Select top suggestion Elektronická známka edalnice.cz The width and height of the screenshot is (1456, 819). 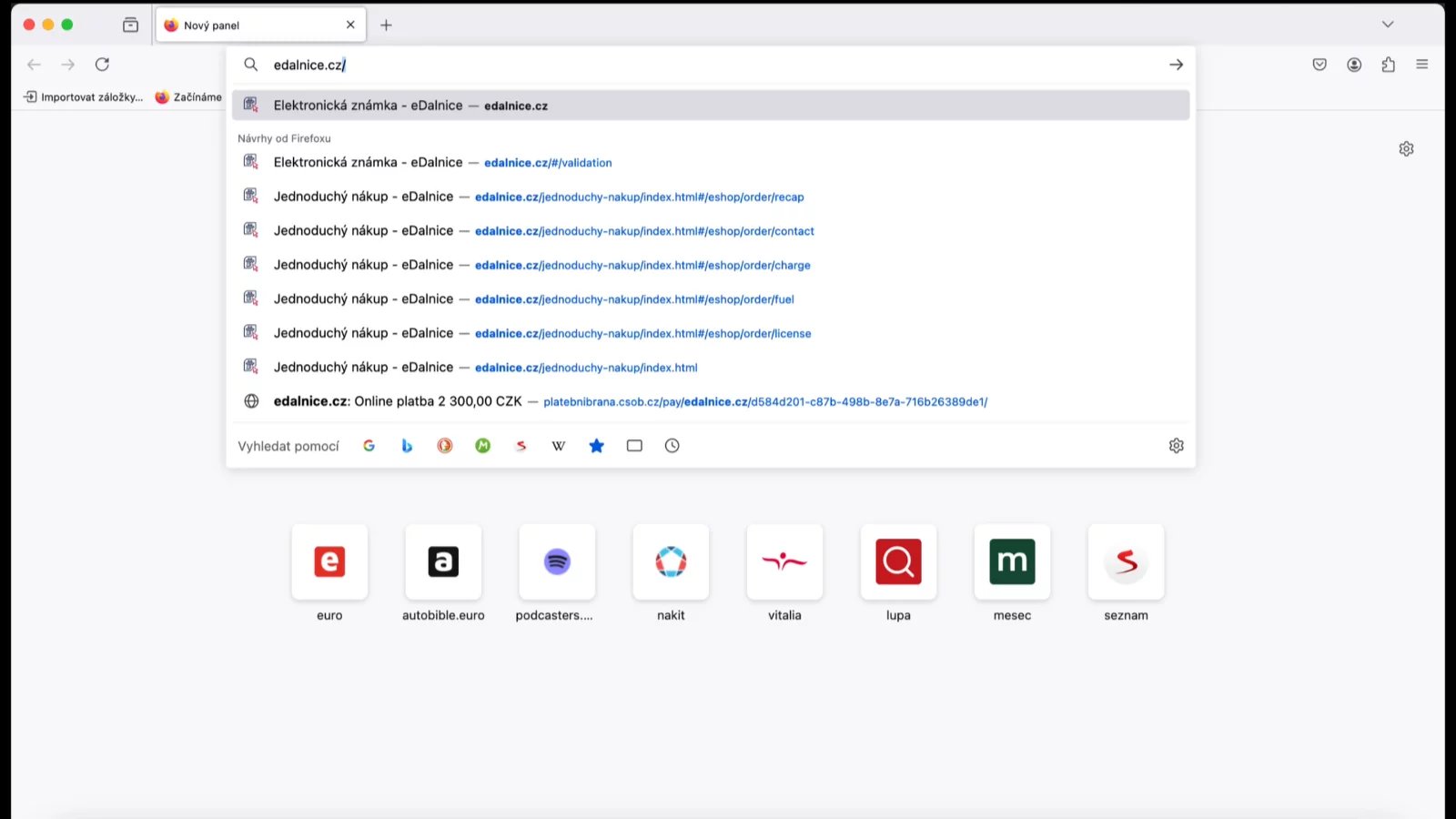point(711,106)
